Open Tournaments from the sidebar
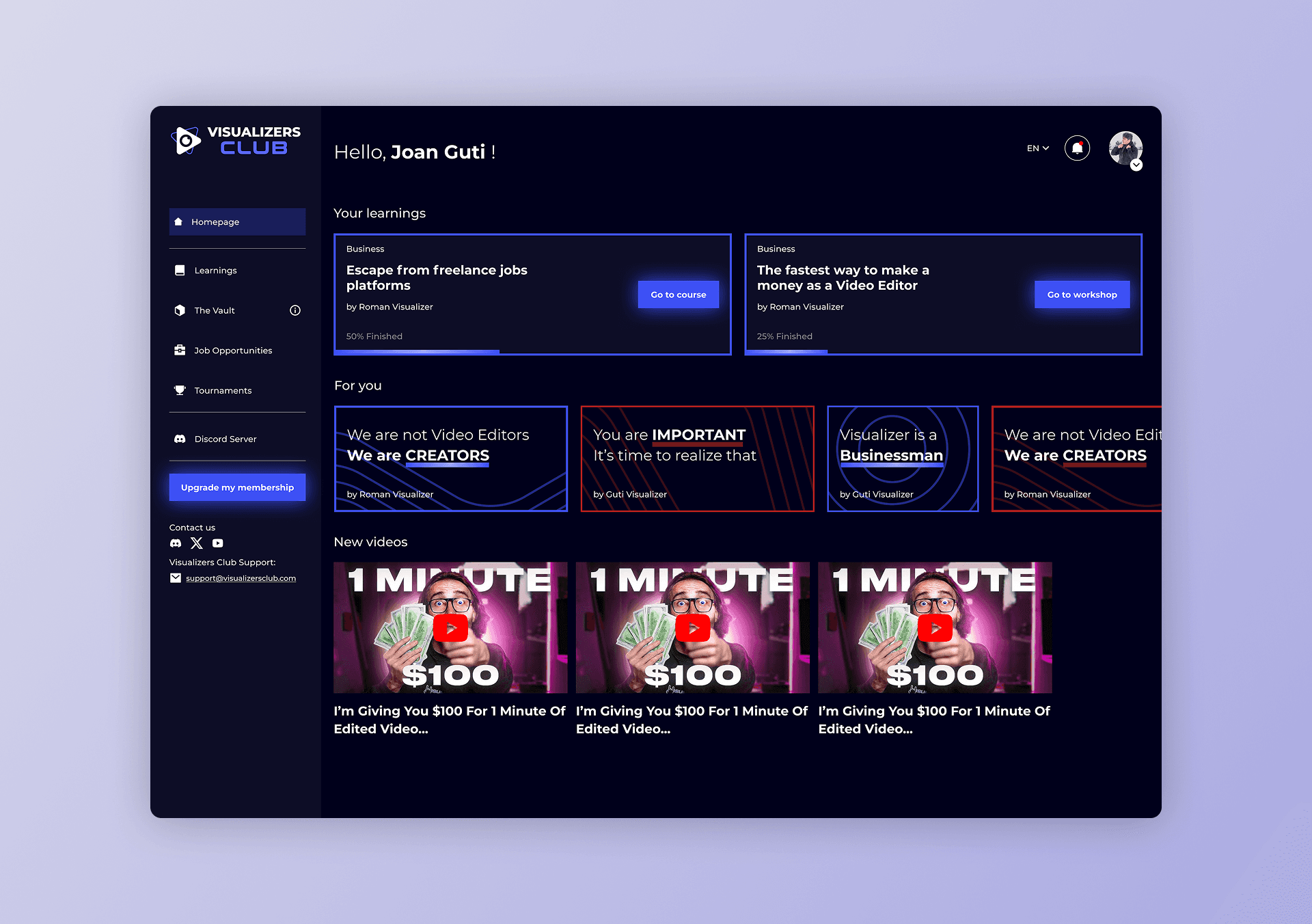 click(x=223, y=391)
